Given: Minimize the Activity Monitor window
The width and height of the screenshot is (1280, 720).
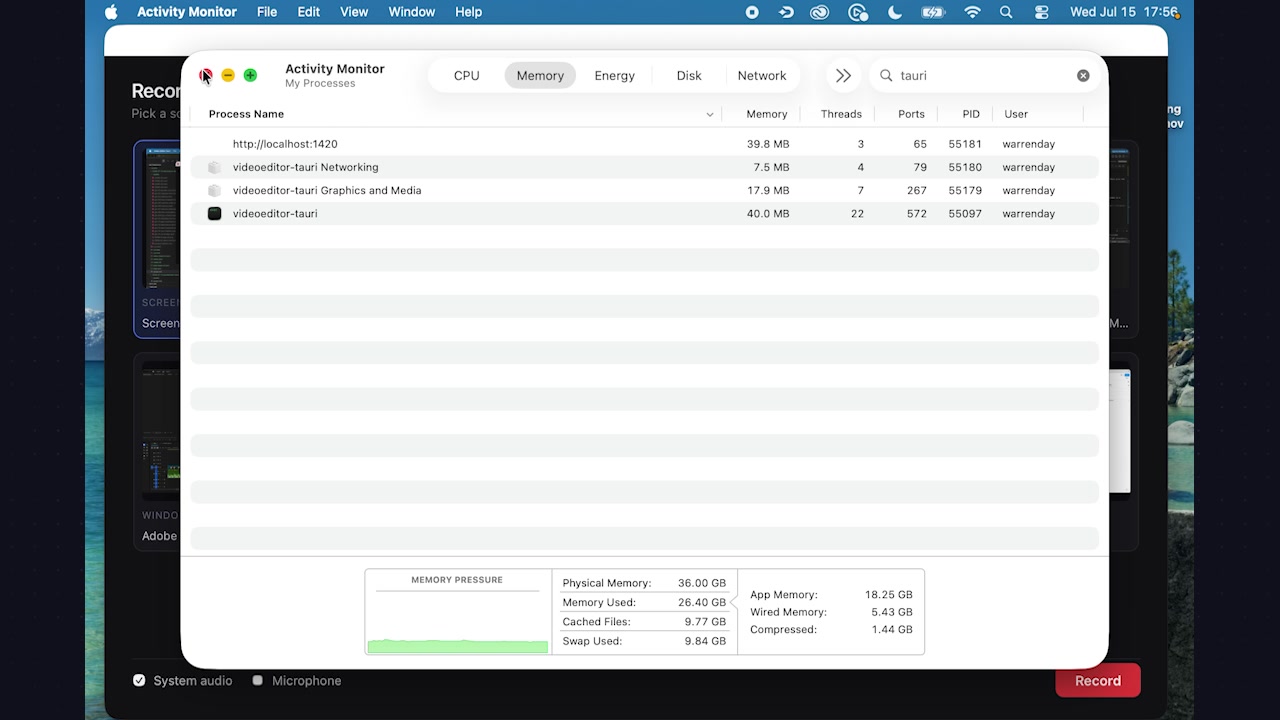Looking at the screenshot, I should point(228,75).
